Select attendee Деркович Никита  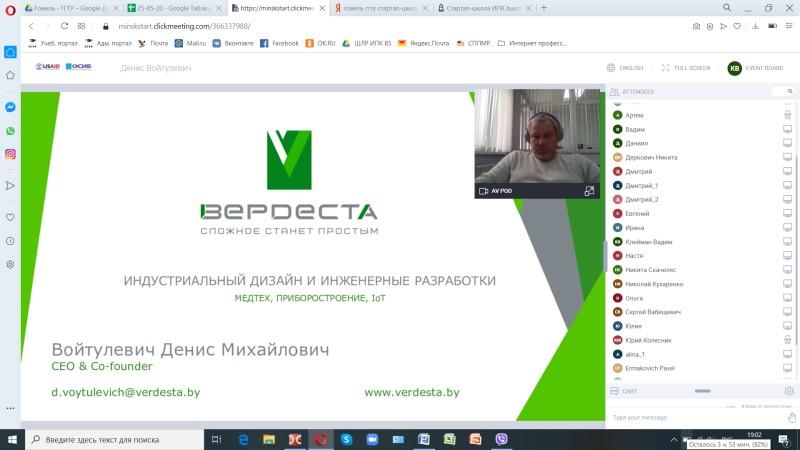click(651, 157)
